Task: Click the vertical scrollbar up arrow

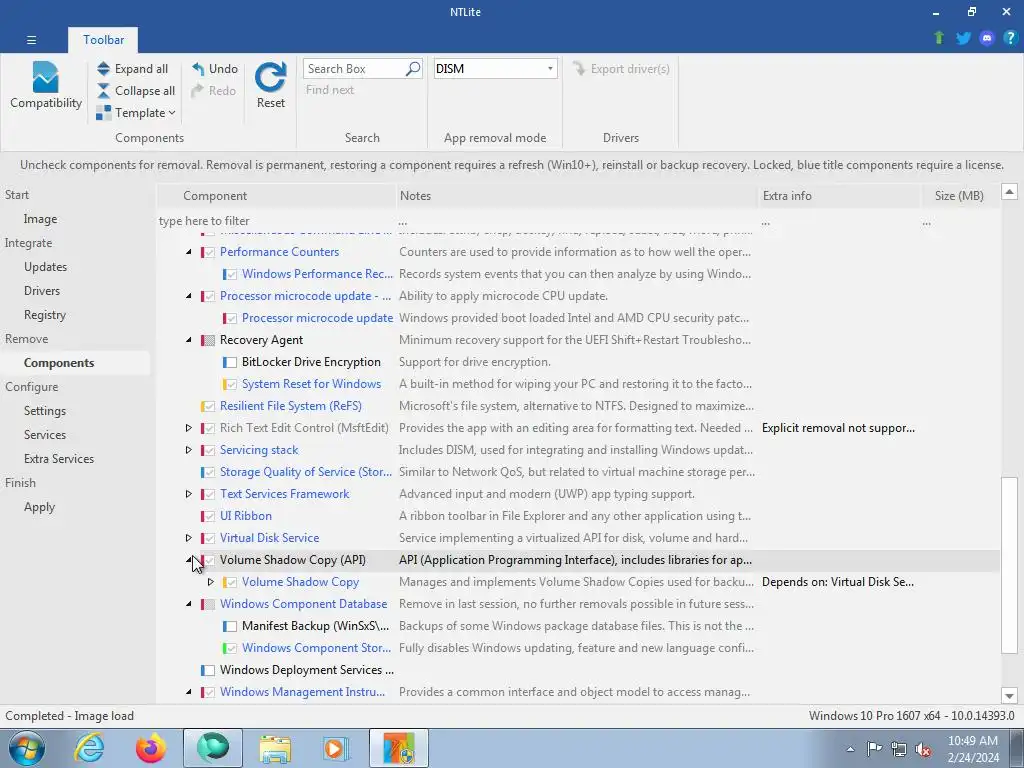Action: [x=1009, y=191]
